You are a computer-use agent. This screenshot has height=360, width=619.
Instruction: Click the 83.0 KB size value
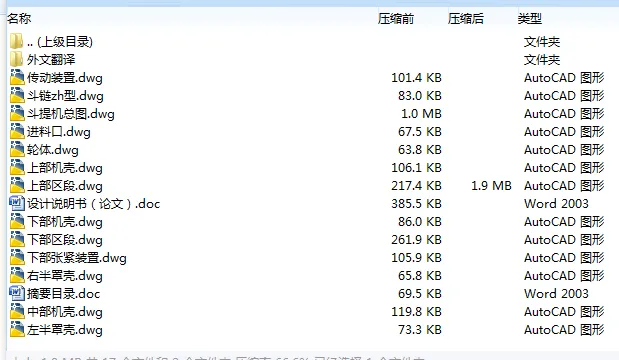pyautogui.click(x=420, y=96)
